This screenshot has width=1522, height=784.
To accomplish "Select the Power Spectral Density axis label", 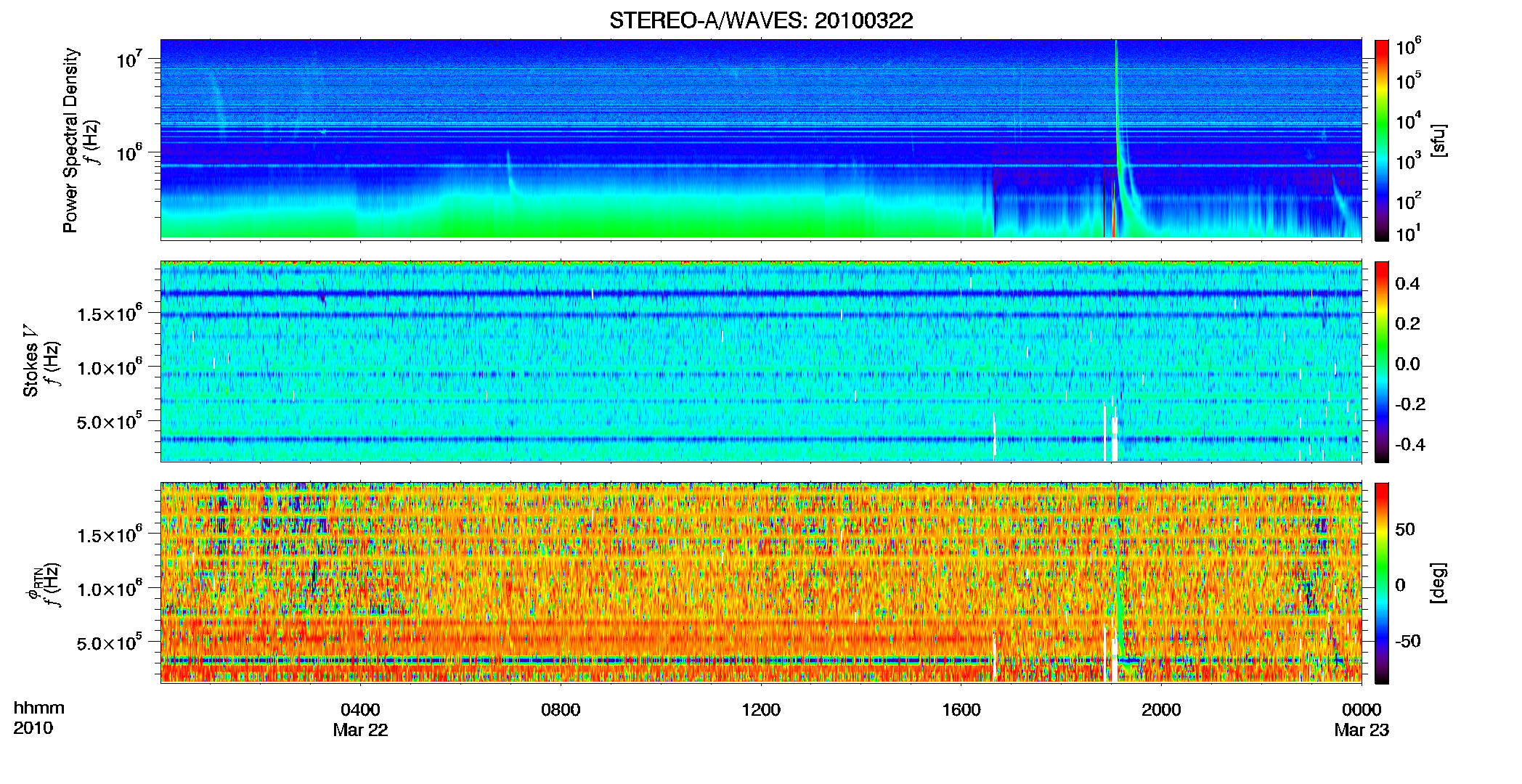I will (x=70, y=140).
